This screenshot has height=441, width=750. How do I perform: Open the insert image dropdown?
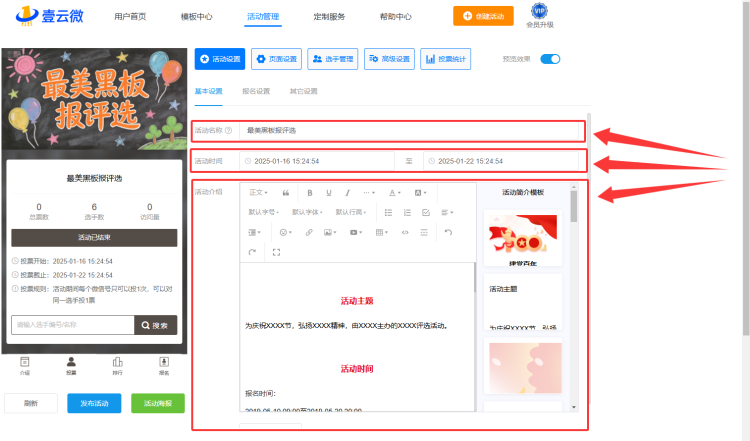330,232
